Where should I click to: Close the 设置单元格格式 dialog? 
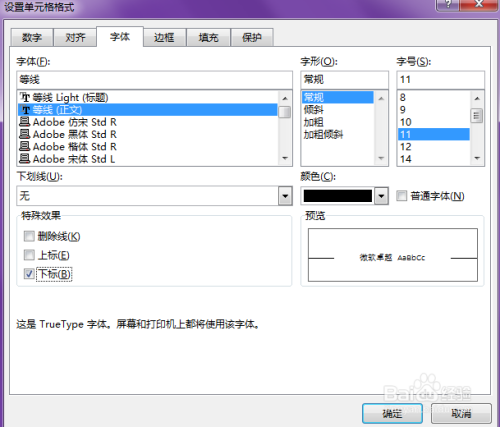(479, 4)
